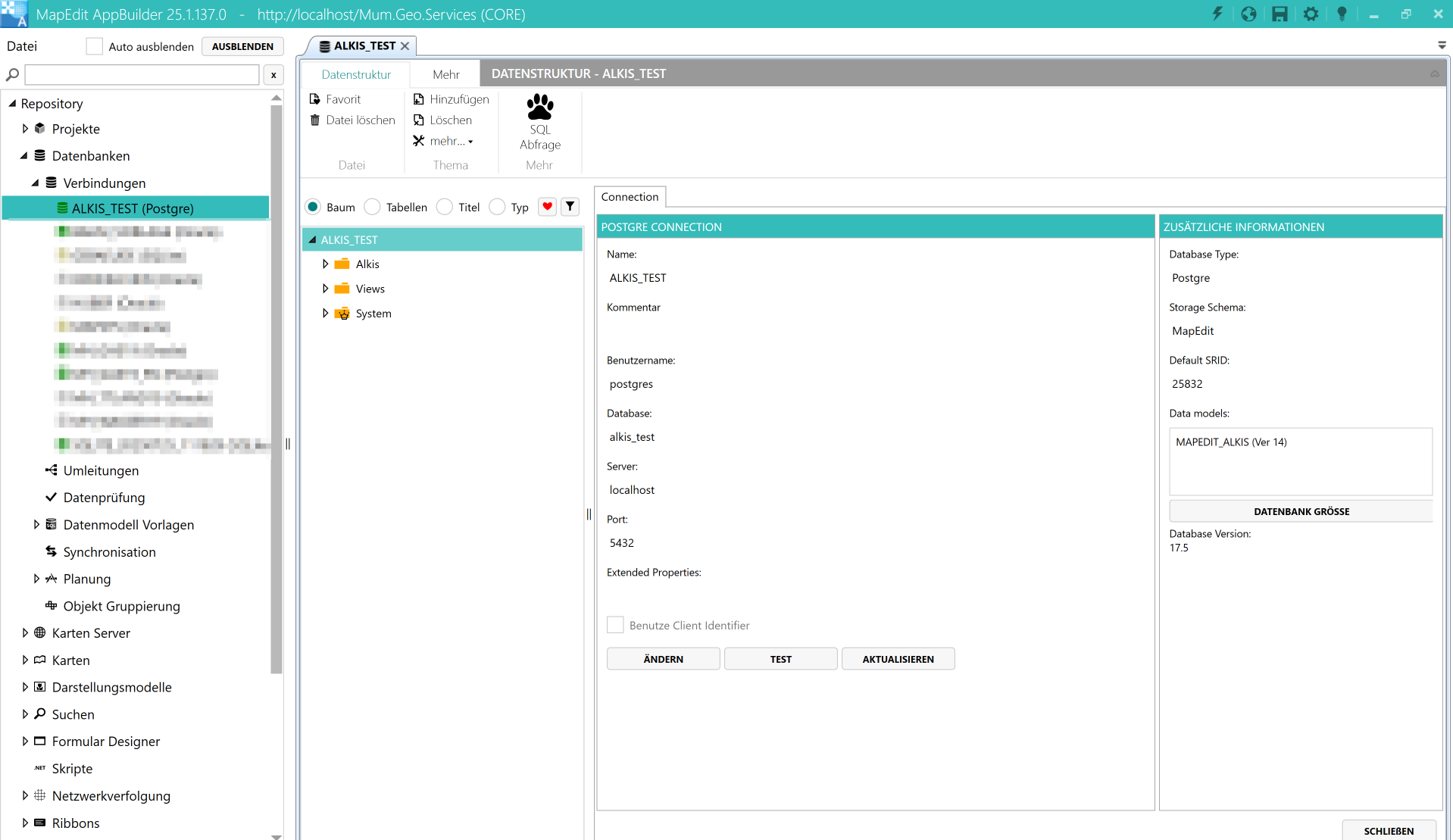This screenshot has height=840, width=1453.
Task: Select the Tabellen radio button
Action: [x=373, y=208]
